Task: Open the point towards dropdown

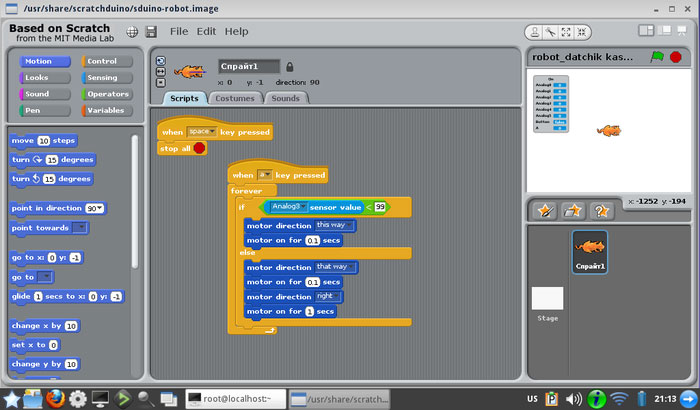Action: coord(79,228)
